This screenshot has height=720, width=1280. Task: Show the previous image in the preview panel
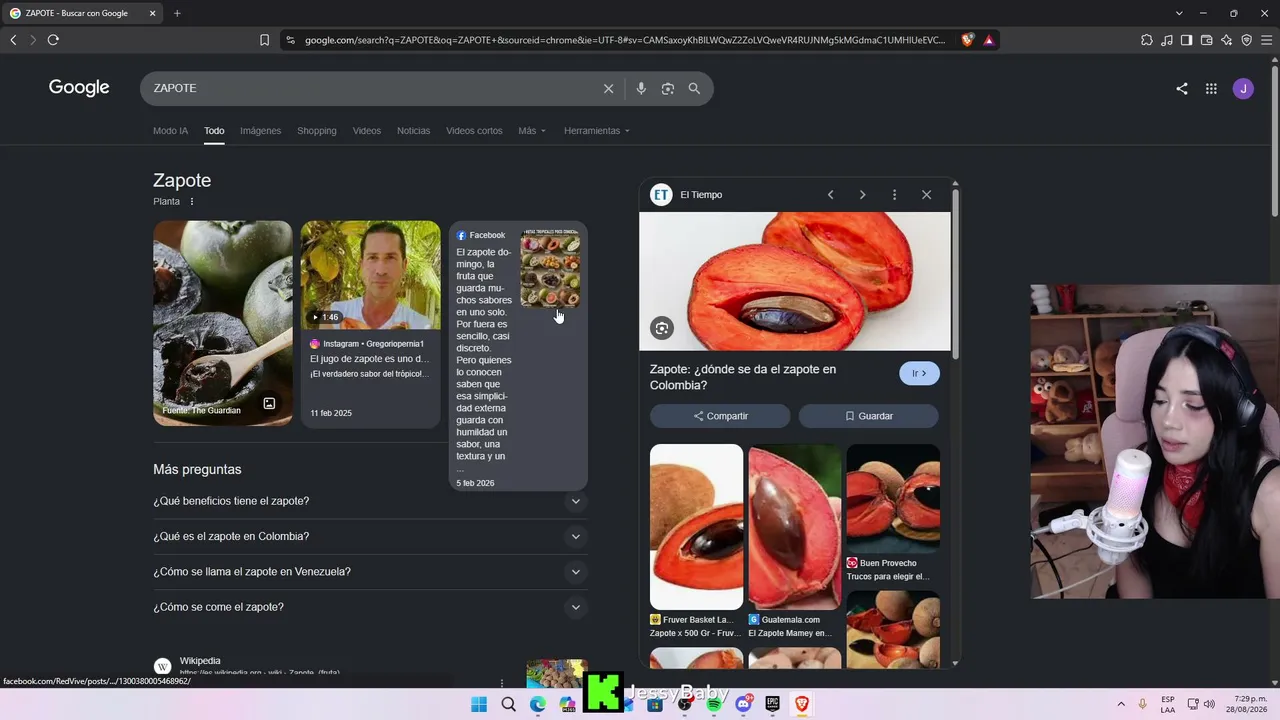830,195
